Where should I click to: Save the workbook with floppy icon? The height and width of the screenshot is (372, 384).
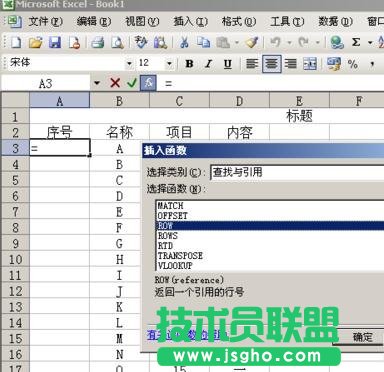55,42
